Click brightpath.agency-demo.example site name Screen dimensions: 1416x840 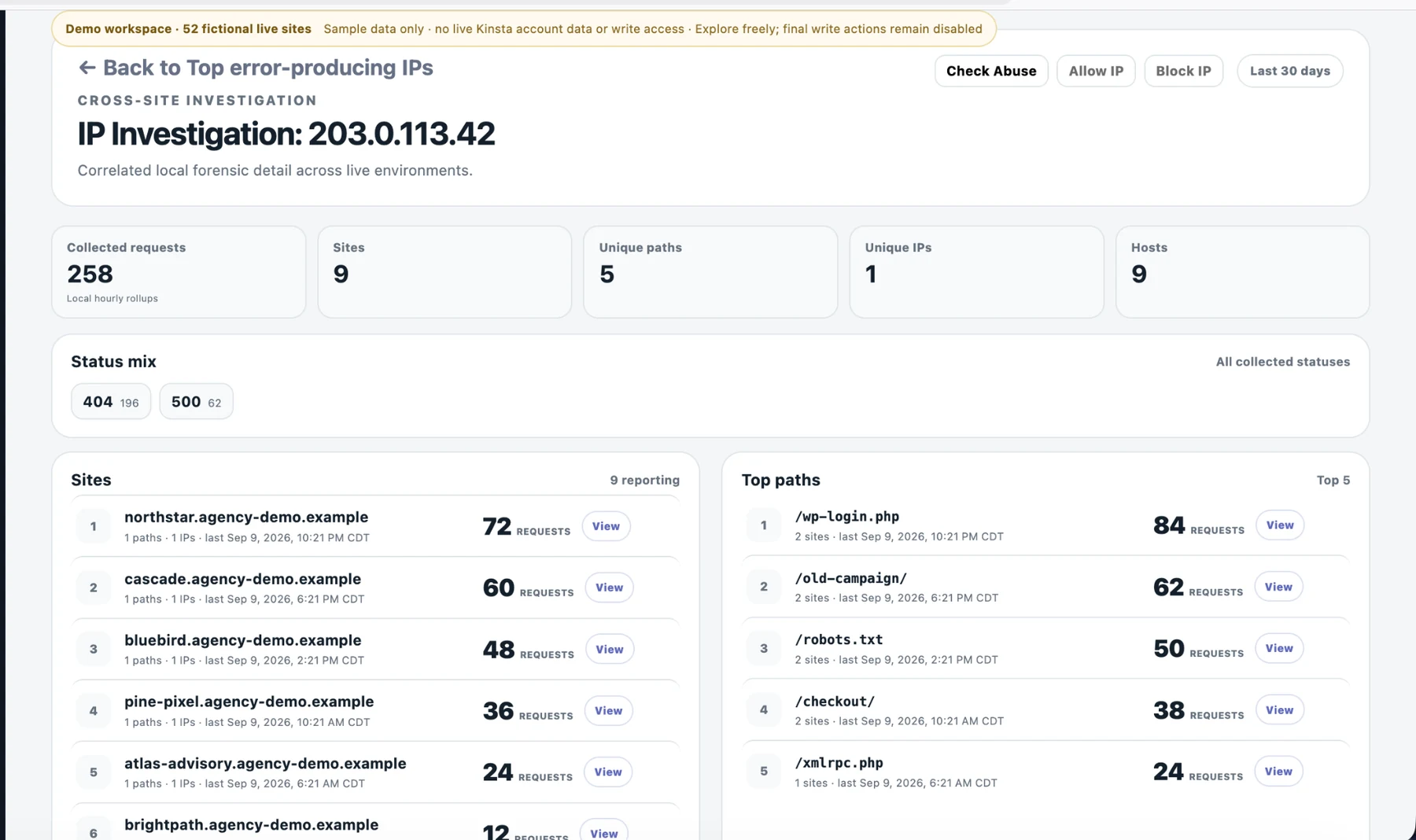point(251,824)
